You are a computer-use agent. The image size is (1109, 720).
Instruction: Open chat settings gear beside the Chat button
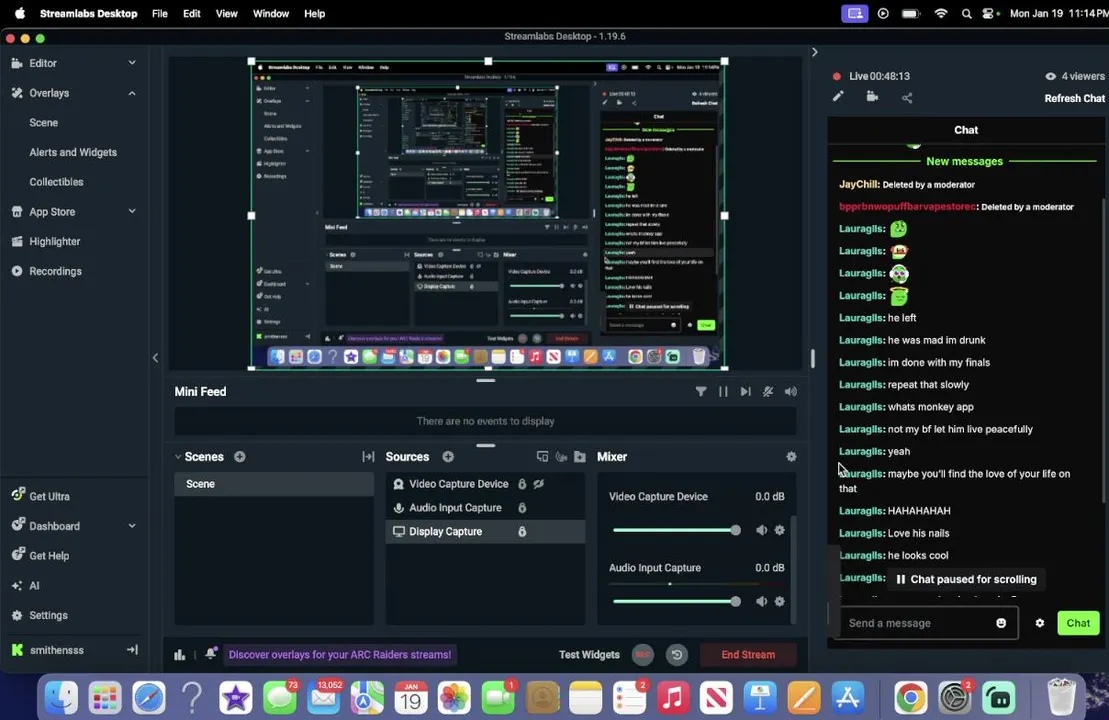(1040, 622)
